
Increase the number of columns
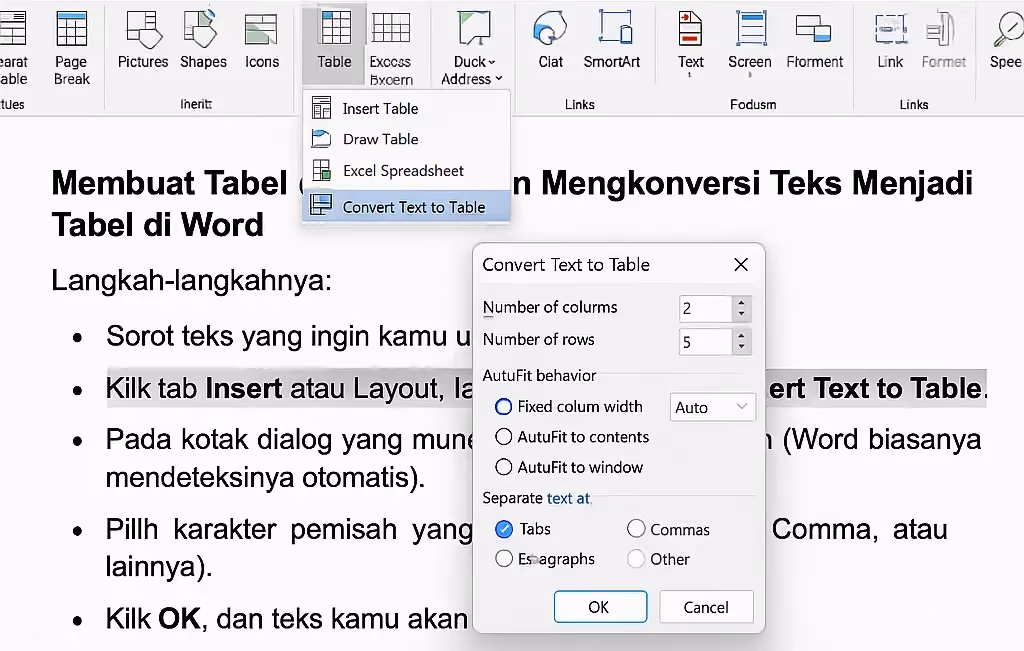pos(741,302)
